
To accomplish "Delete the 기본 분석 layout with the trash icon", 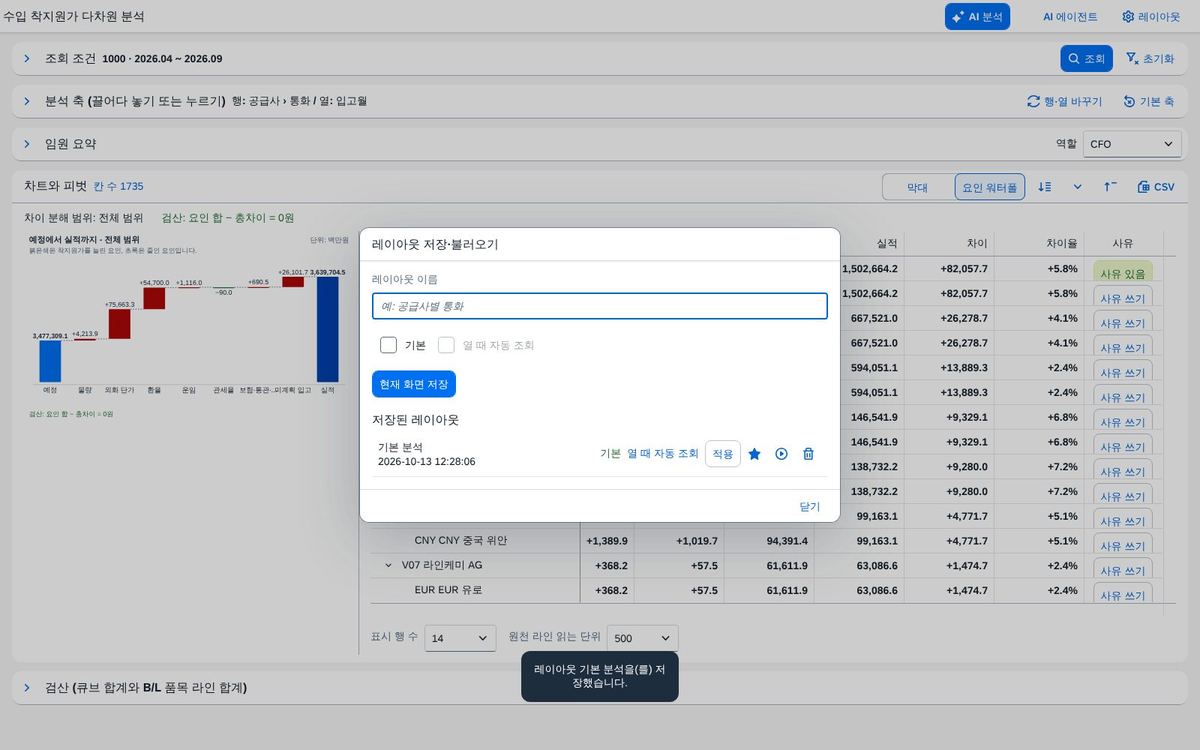I will [x=808, y=454].
